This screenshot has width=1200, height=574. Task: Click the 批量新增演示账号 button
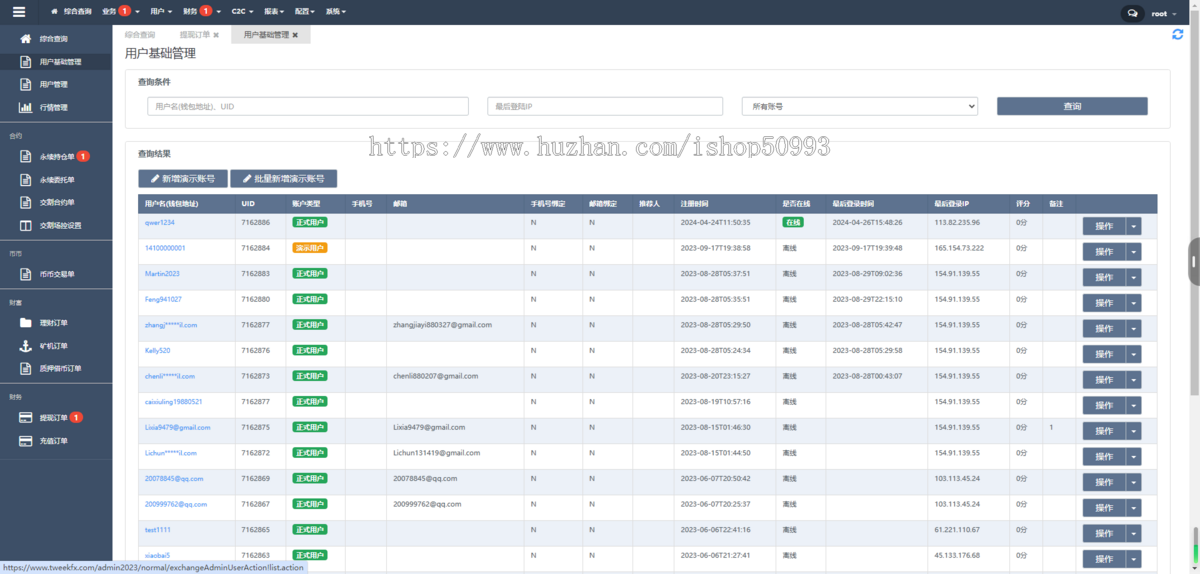284,179
